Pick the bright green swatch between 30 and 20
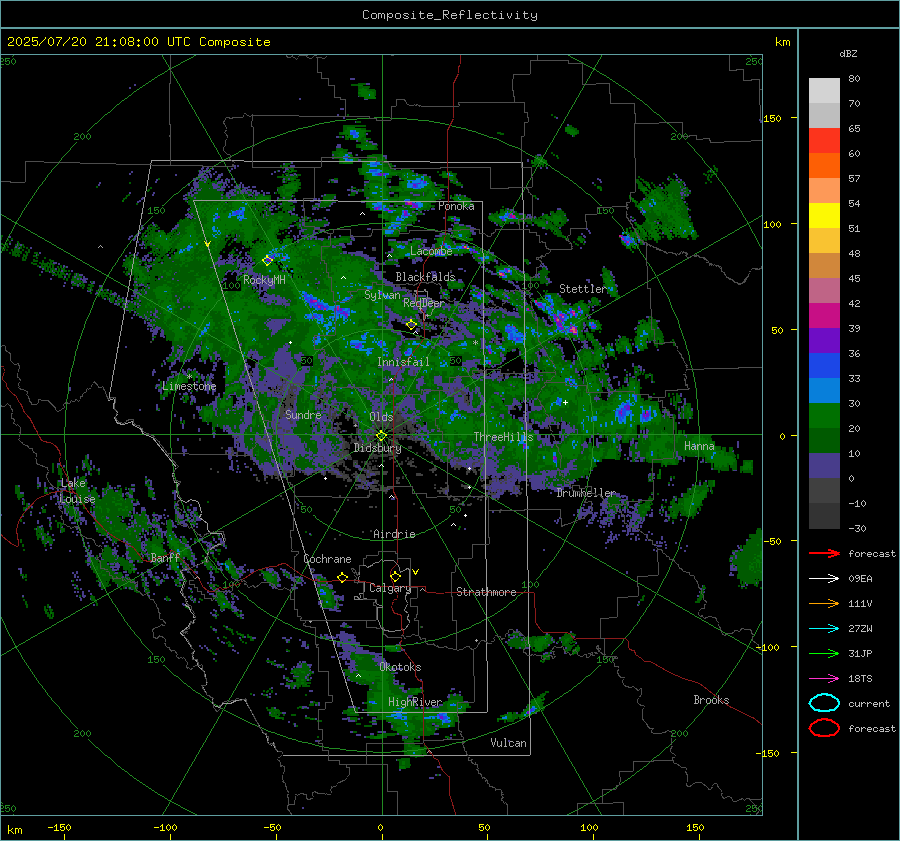 pyautogui.click(x=824, y=416)
